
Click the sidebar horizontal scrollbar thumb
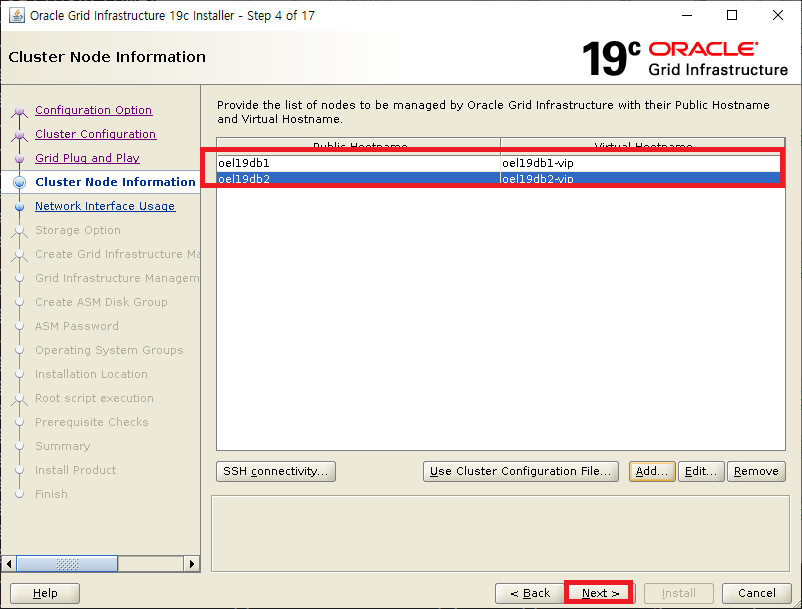[x=68, y=564]
